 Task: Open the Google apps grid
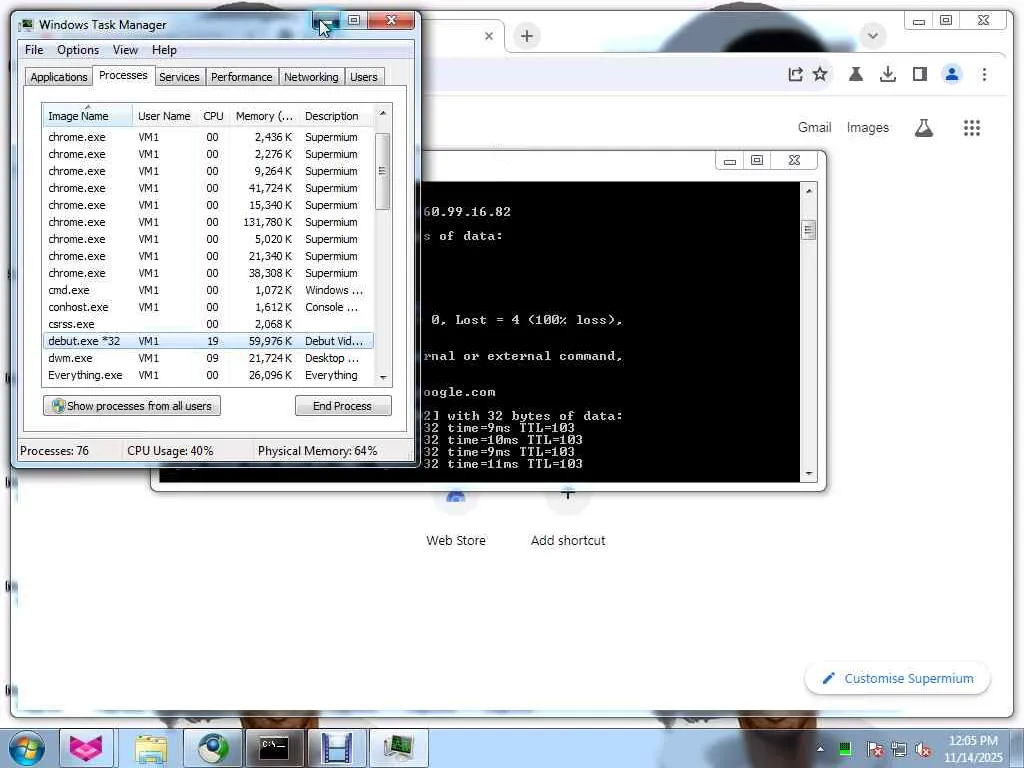pyautogui.click(x=972, y=128)
